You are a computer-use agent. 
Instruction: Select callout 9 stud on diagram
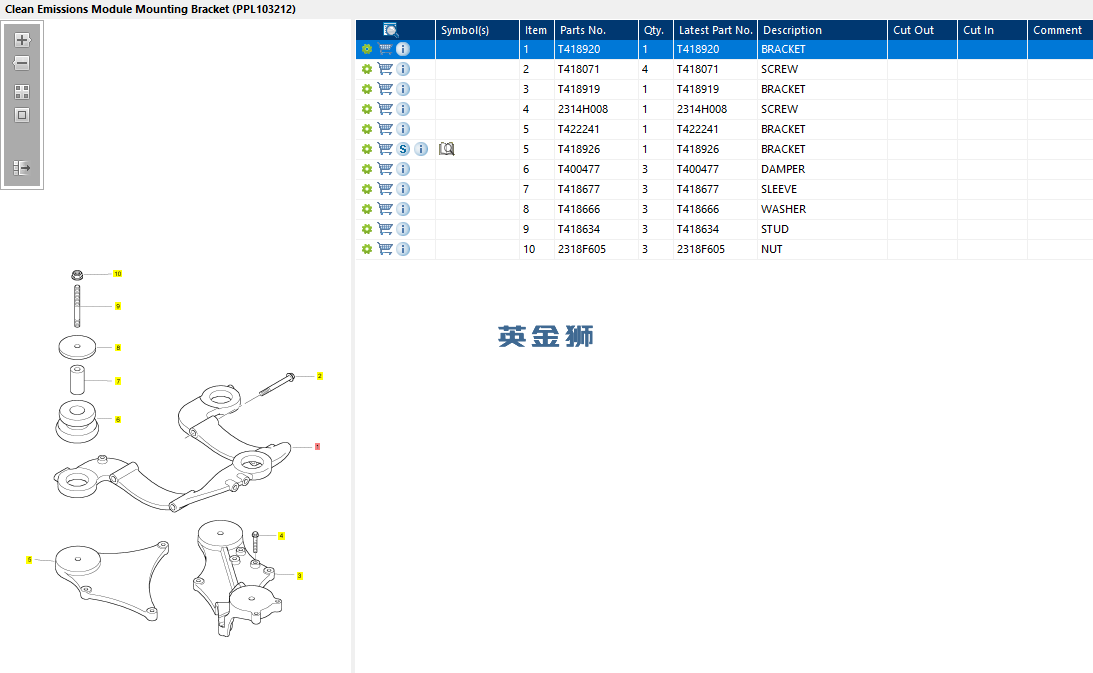coord(118,306)
